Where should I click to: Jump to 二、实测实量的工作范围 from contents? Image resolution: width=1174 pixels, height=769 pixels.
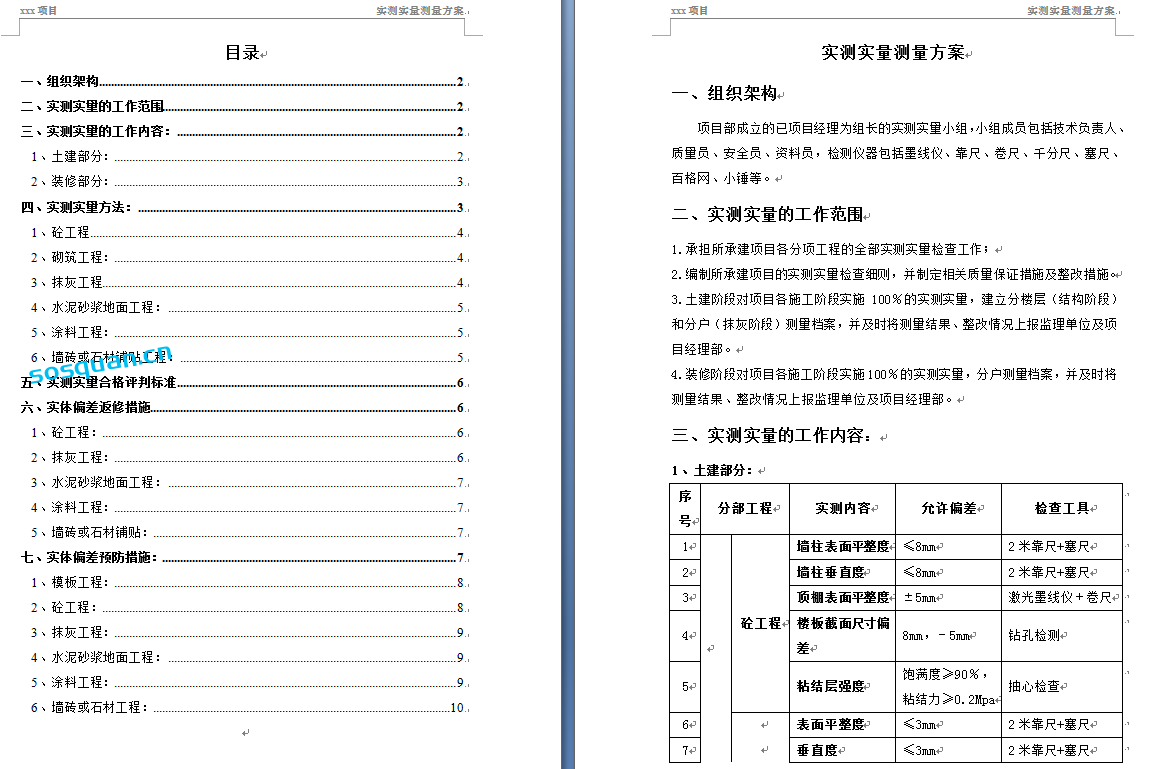pyautogui.click(x=93, y=107)
